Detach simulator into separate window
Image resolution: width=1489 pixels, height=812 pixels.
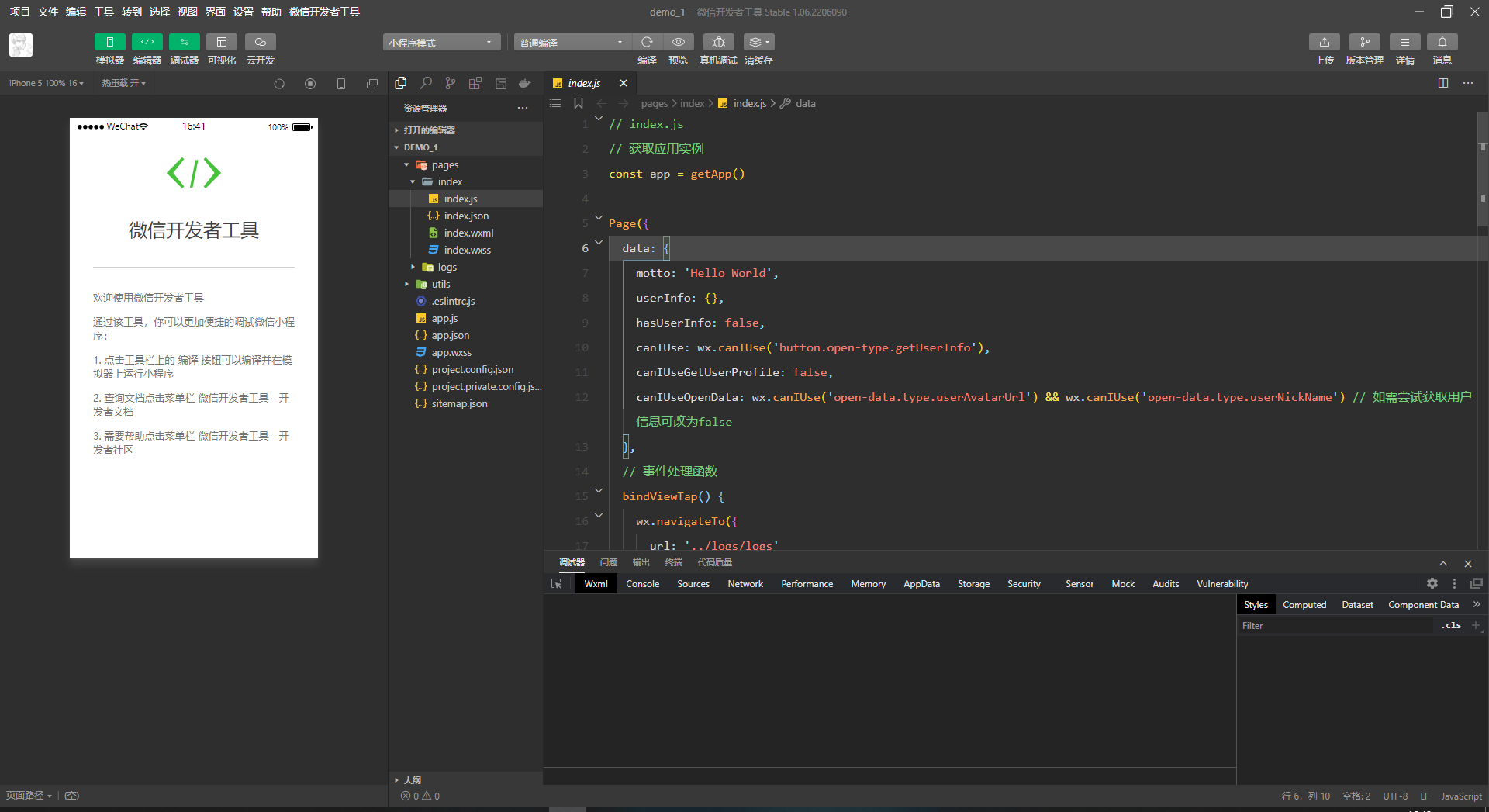click(x=372, y=84)
